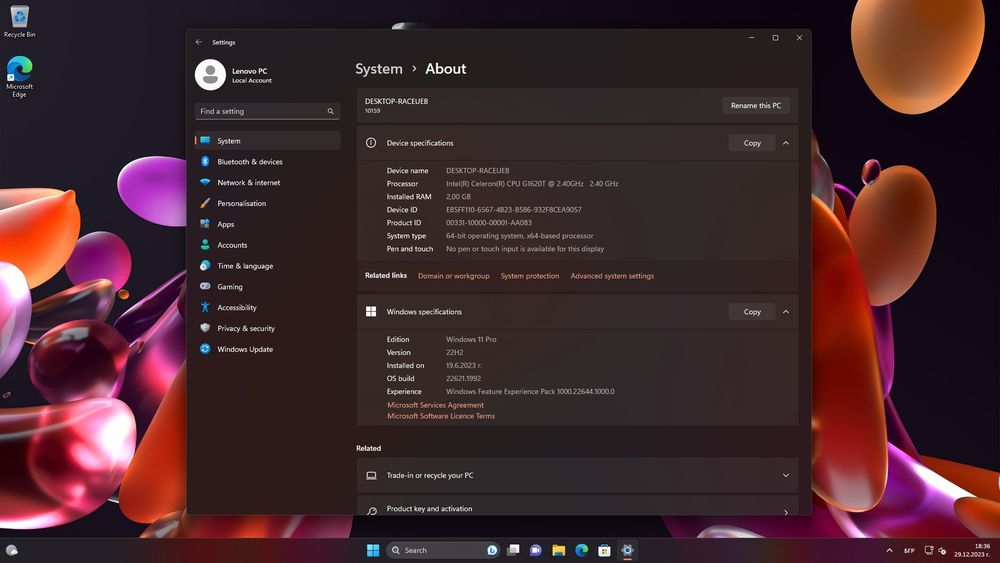Open Microsoft Software Licence Terms link
Screen dimensions: 1000x563
click(x=441, y=416)
